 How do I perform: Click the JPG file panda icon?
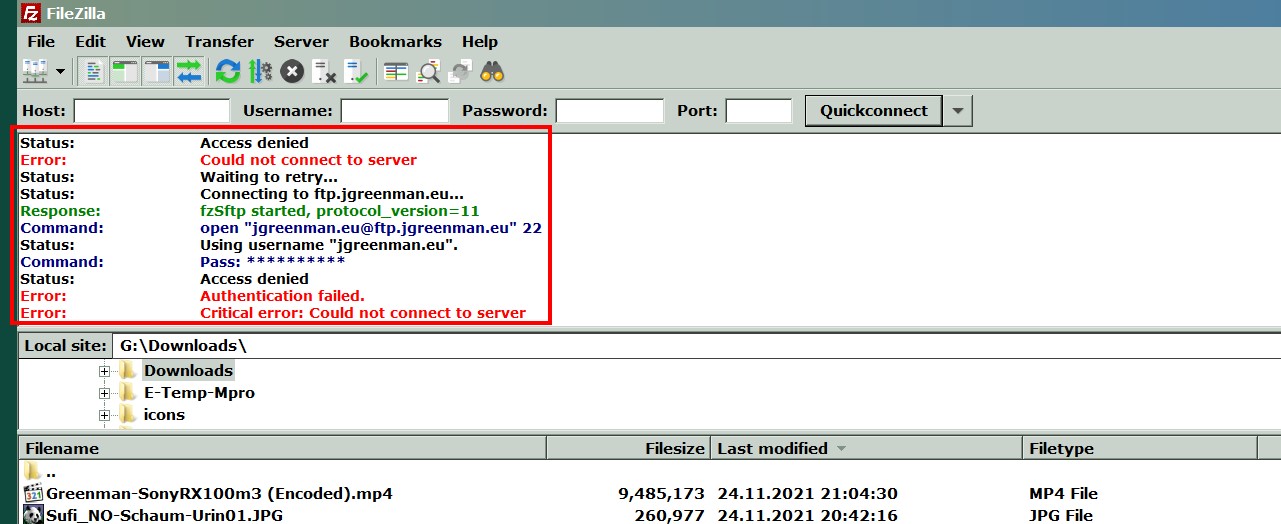tap(33, 516)
